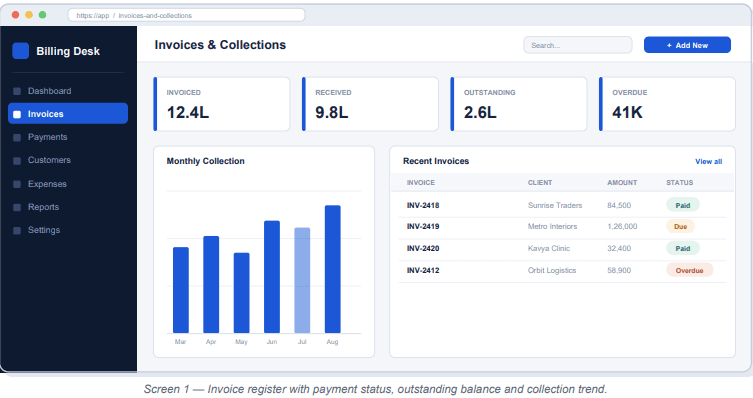Click the Recent Invoices heading
The height and width of the screenshot is (398, 753).
coord(436,161)
